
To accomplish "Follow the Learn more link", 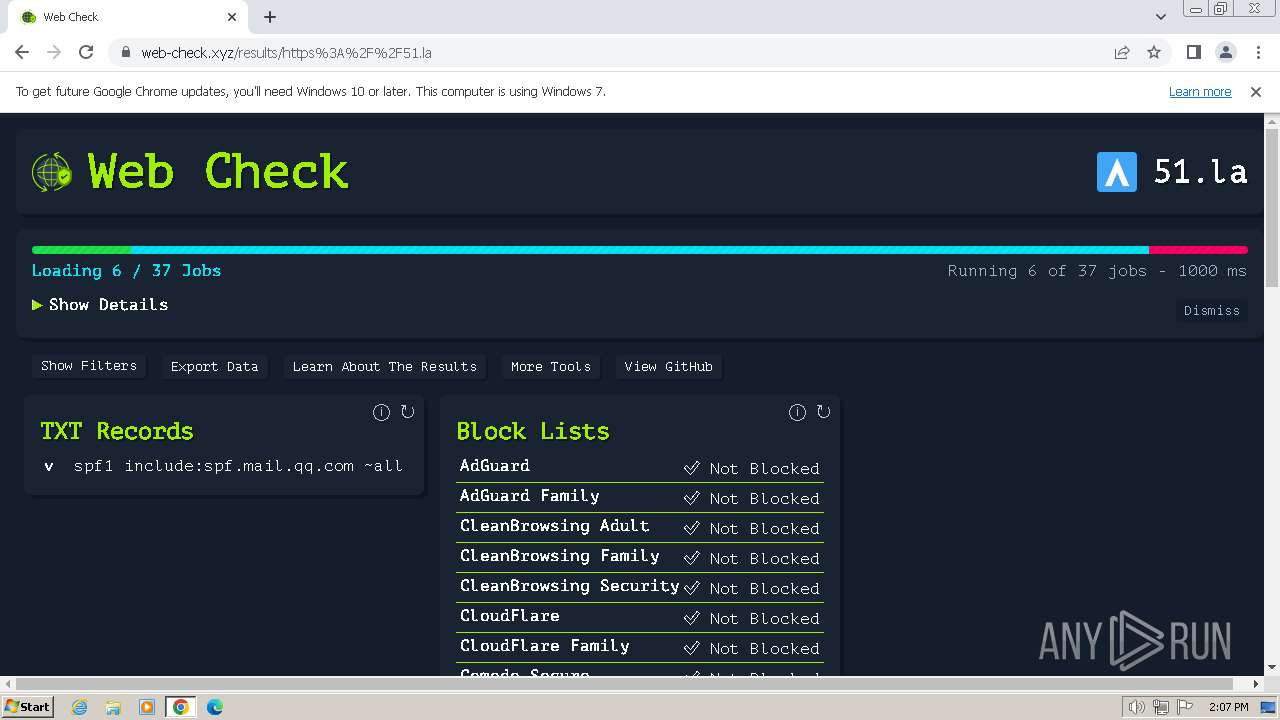I will [x=1200, y=91].
